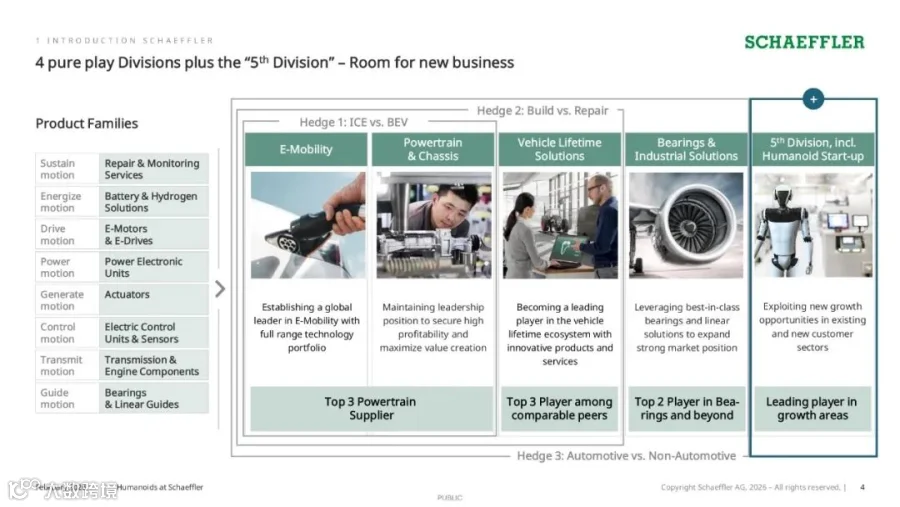Click the plus icon above 5th Division
Screen dimensions: 900x507
[x=813, y=99]
